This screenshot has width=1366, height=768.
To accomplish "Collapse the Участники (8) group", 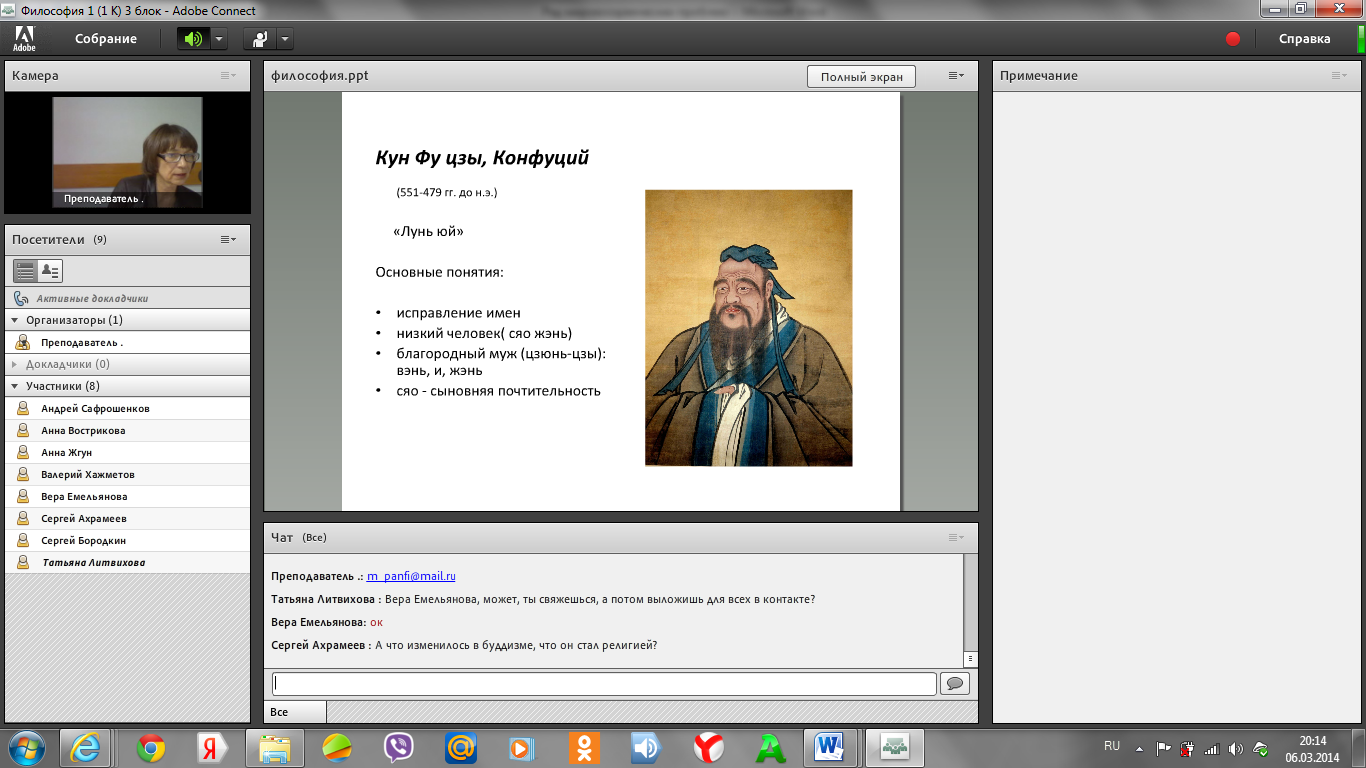I will (x=15, y=386).
